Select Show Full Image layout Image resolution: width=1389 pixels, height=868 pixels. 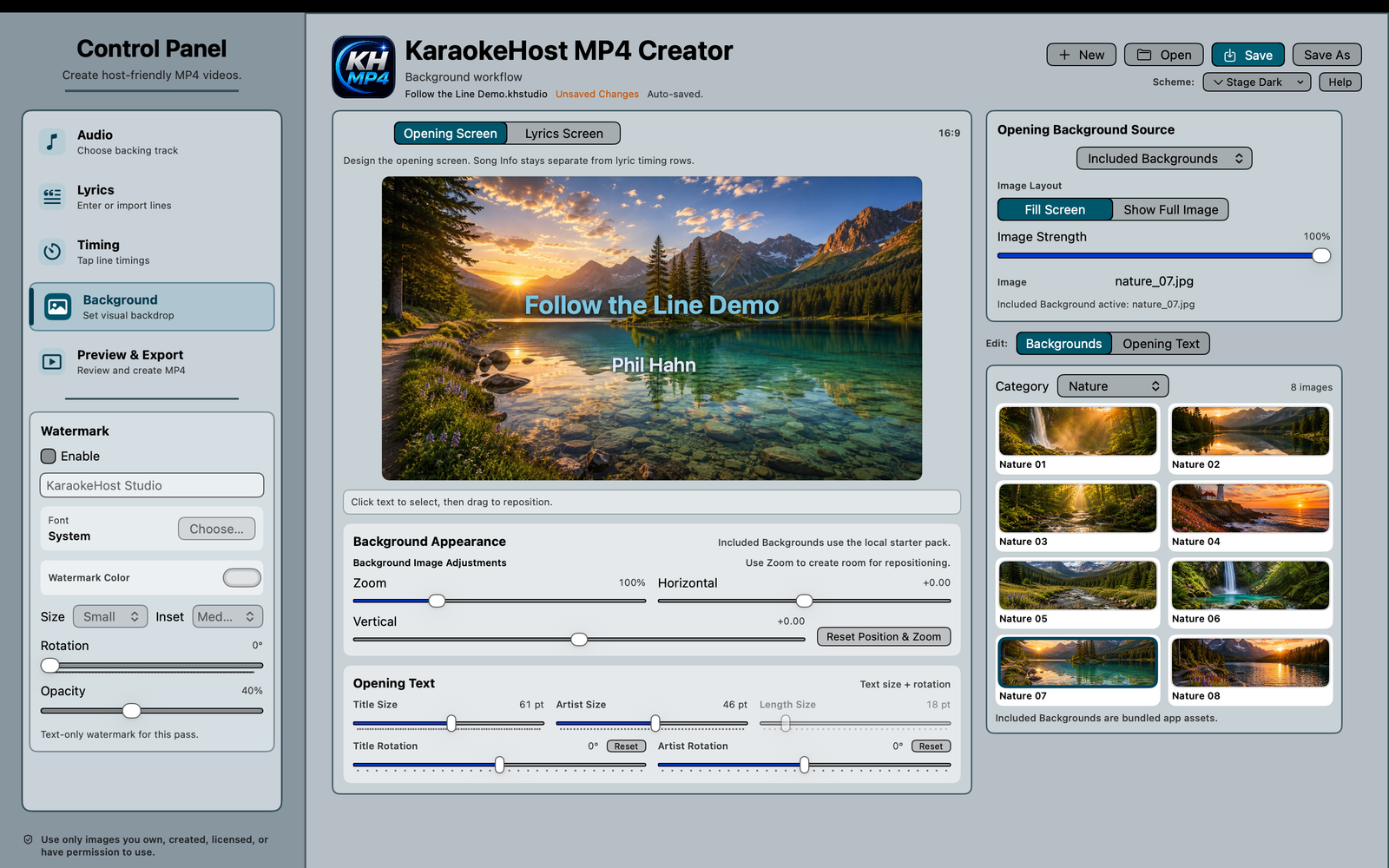pos(1170,209)
